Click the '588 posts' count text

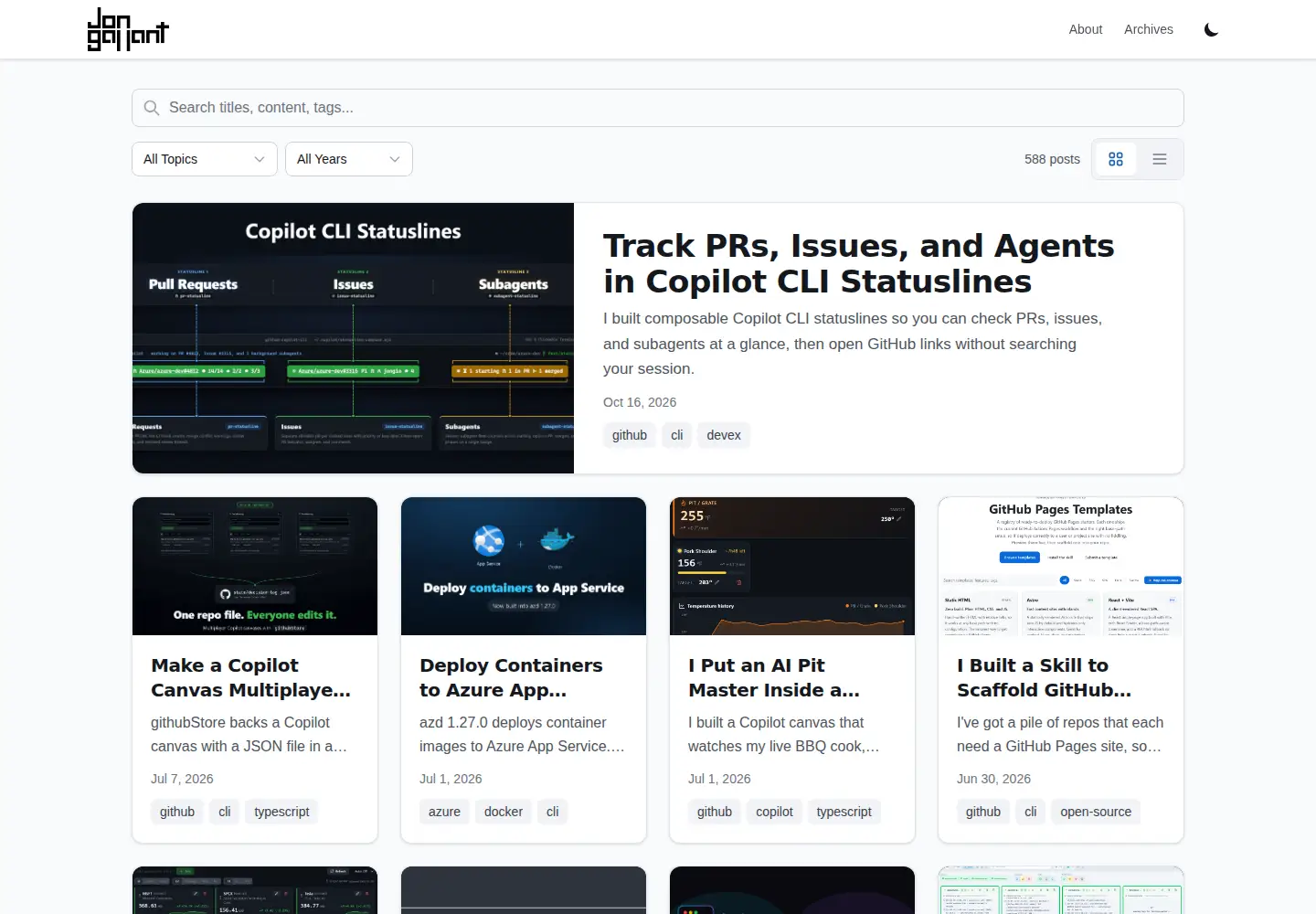pyautogui.click(x=1052, y=159)
